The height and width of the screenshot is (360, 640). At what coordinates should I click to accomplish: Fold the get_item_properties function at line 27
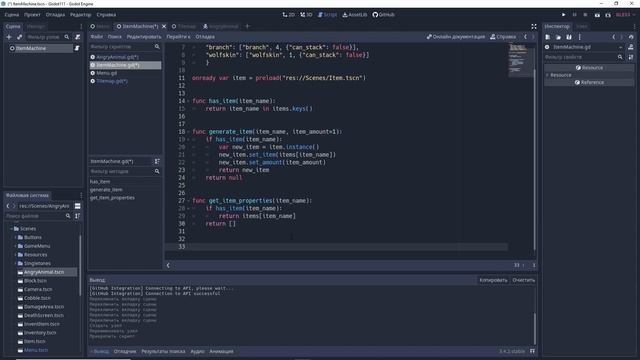(188, 201)
